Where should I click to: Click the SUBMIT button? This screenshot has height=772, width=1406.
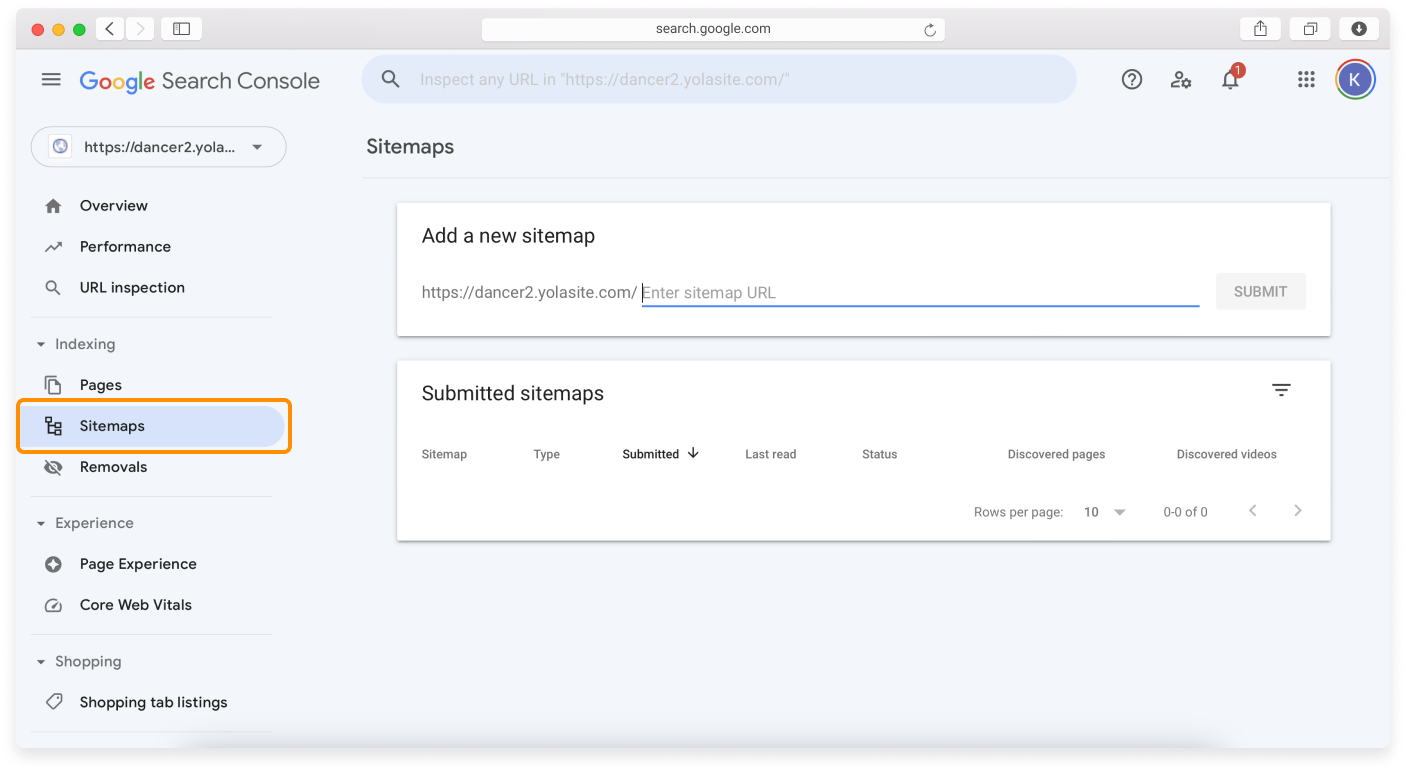coord(1260,291)
